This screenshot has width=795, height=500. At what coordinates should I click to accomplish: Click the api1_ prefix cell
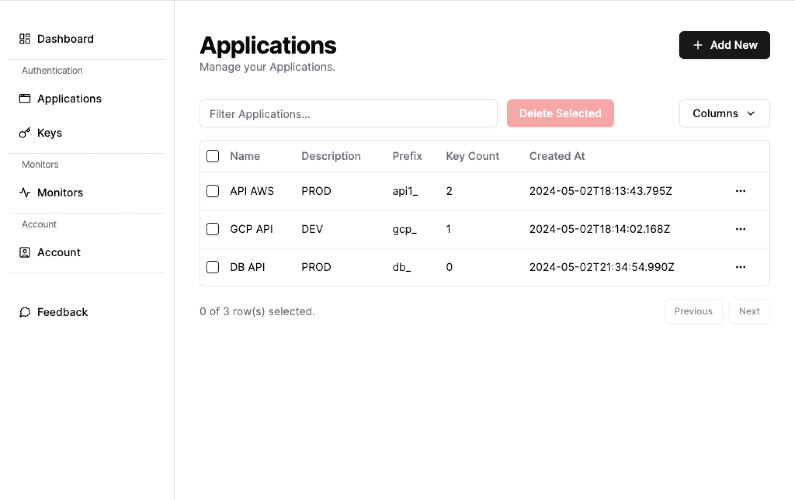click(x=405, y=191)
